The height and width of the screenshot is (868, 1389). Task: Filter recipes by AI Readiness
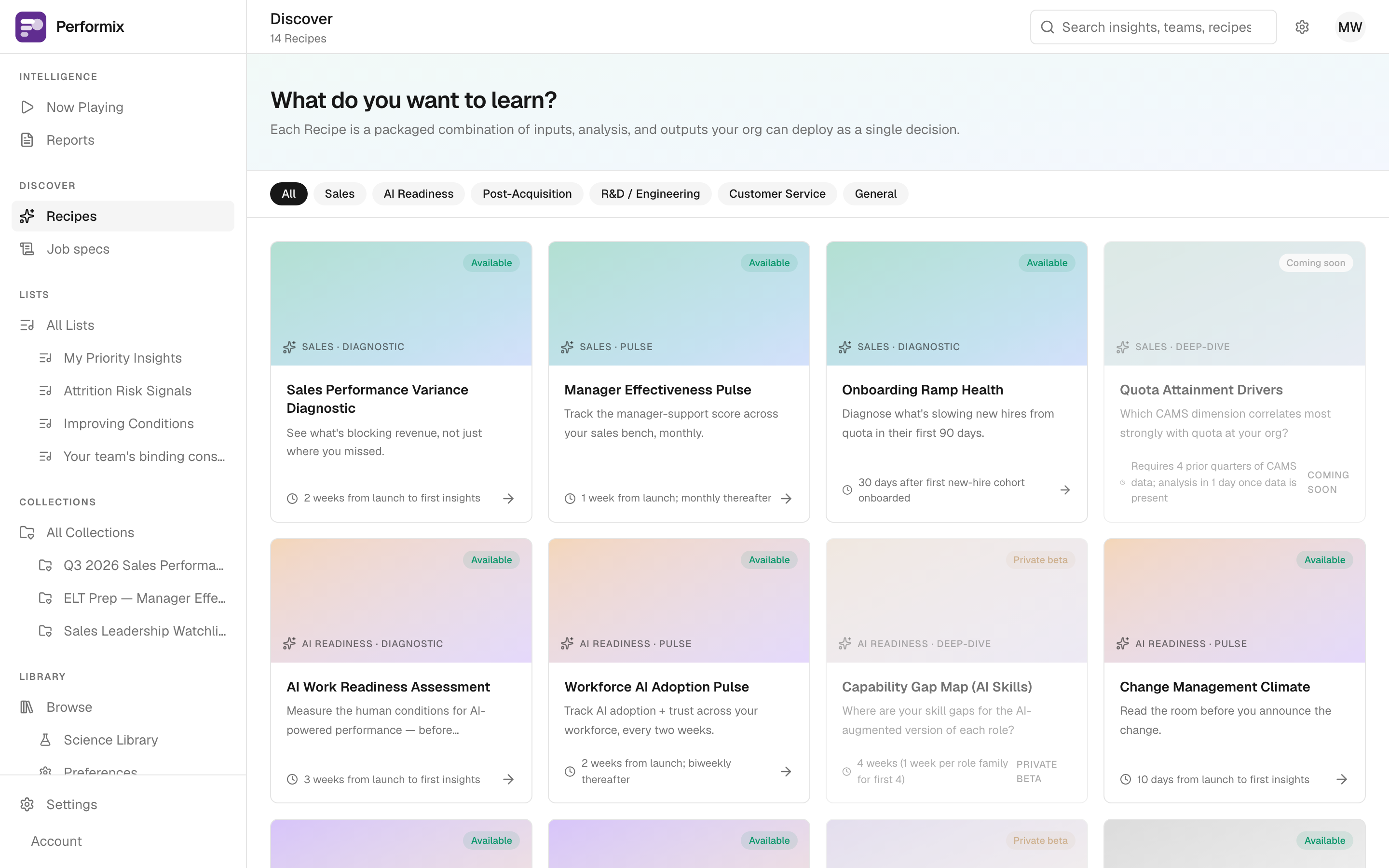(x=419, y=194)
